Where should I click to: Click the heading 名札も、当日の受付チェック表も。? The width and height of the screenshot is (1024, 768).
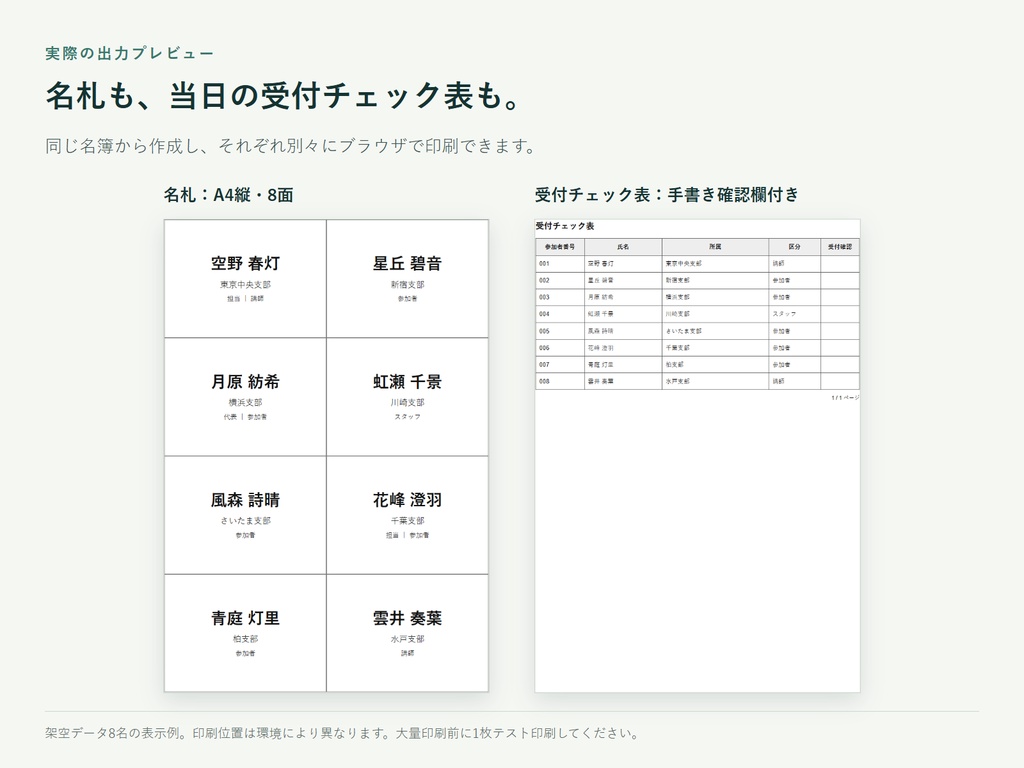coord(284,96)
